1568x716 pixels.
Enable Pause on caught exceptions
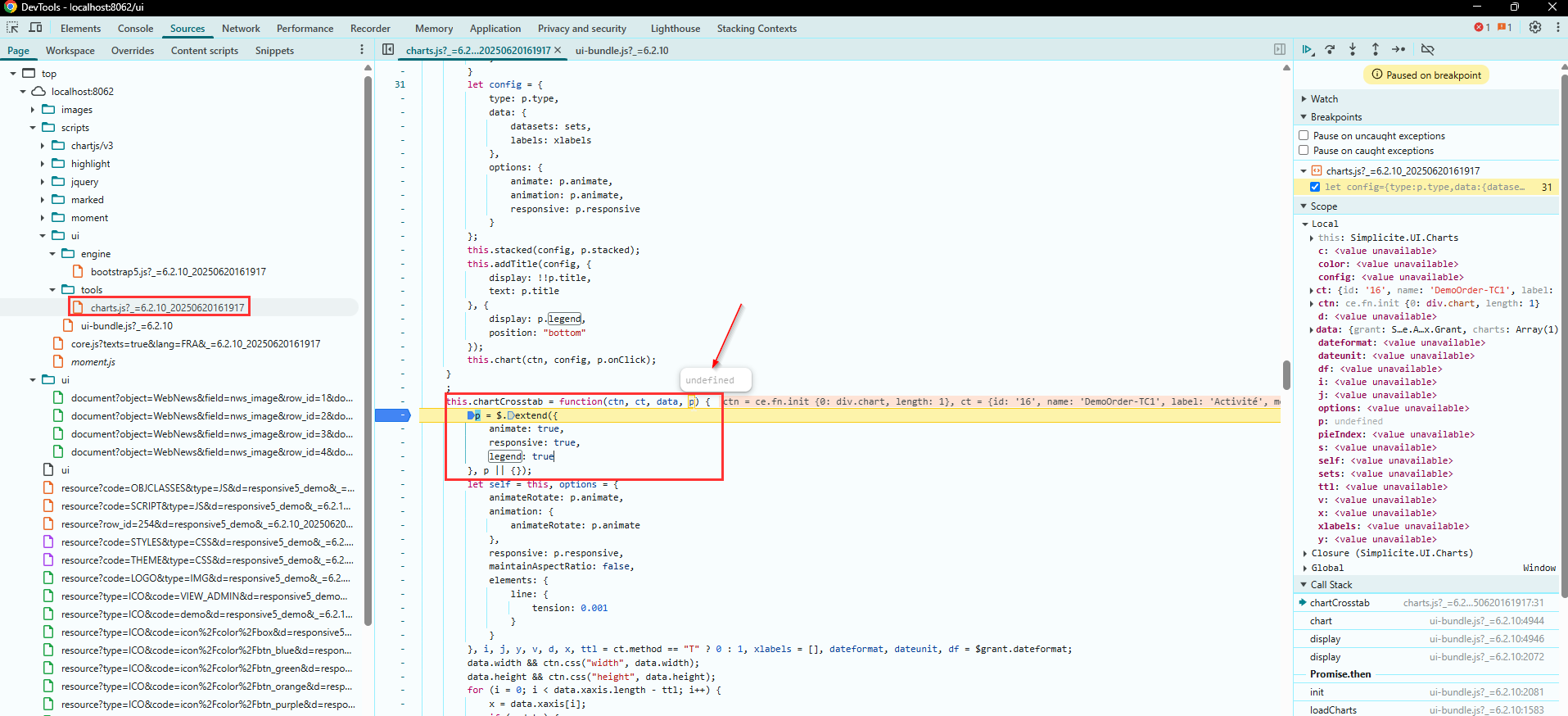tap(1304, 150)
